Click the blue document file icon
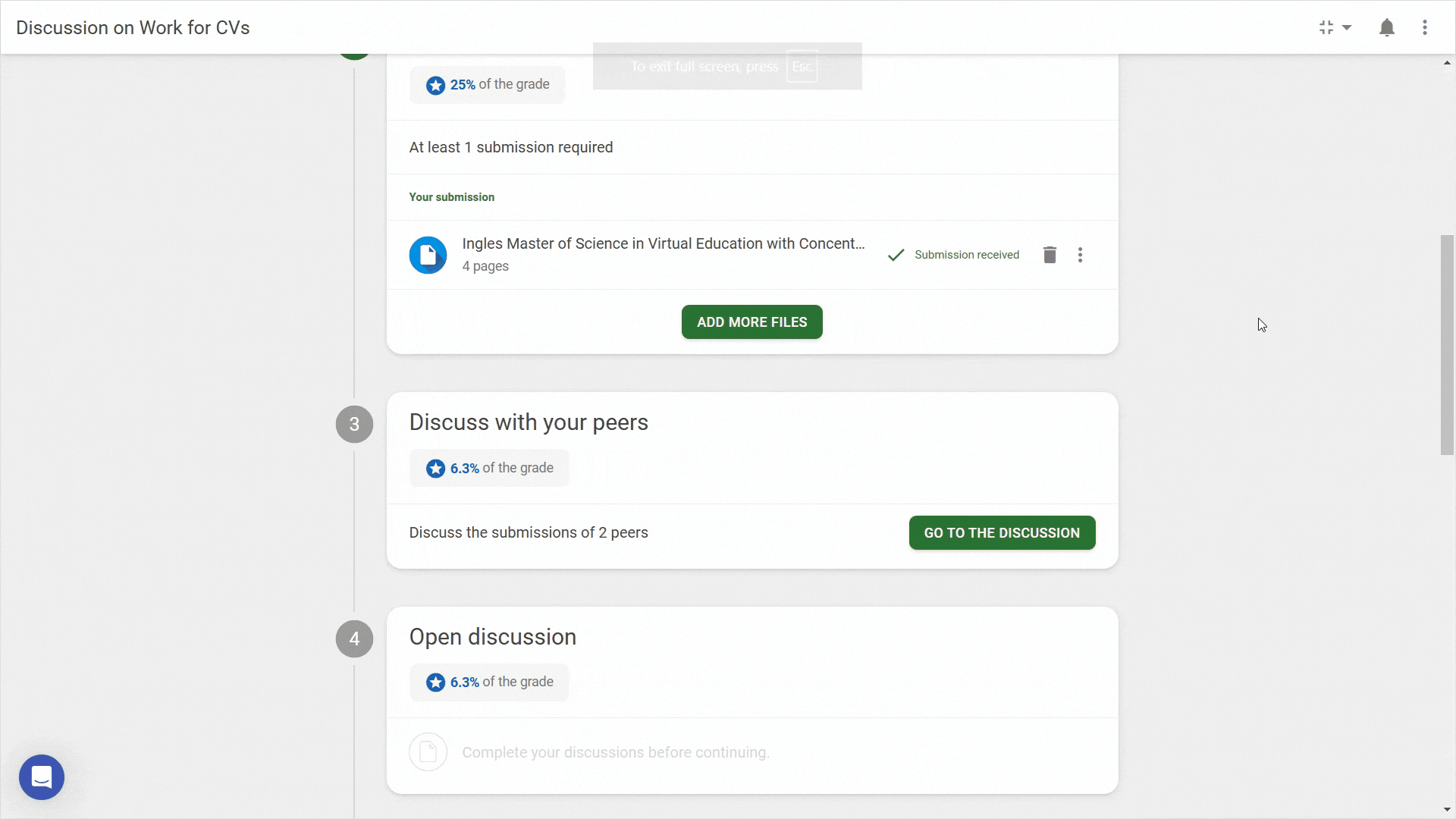Viewport: 1456px width, 819px height. pyautogui.click(x=428, y=255)
